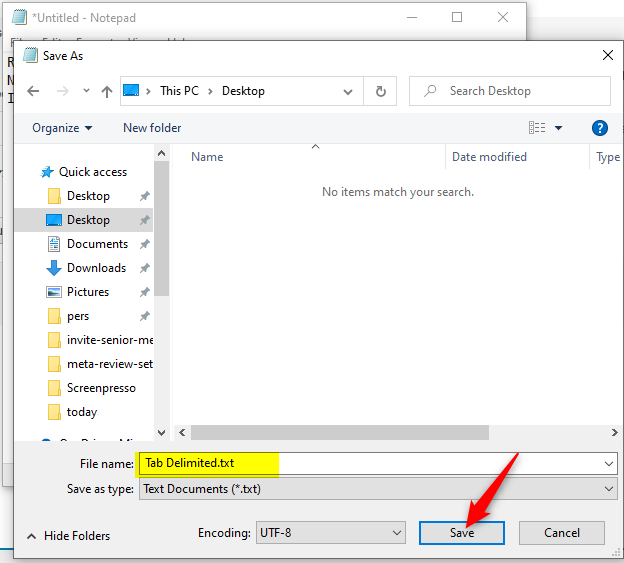The image size is (624, 563).
Task: Click pin icon beside pers
Action: click(144, 316)
